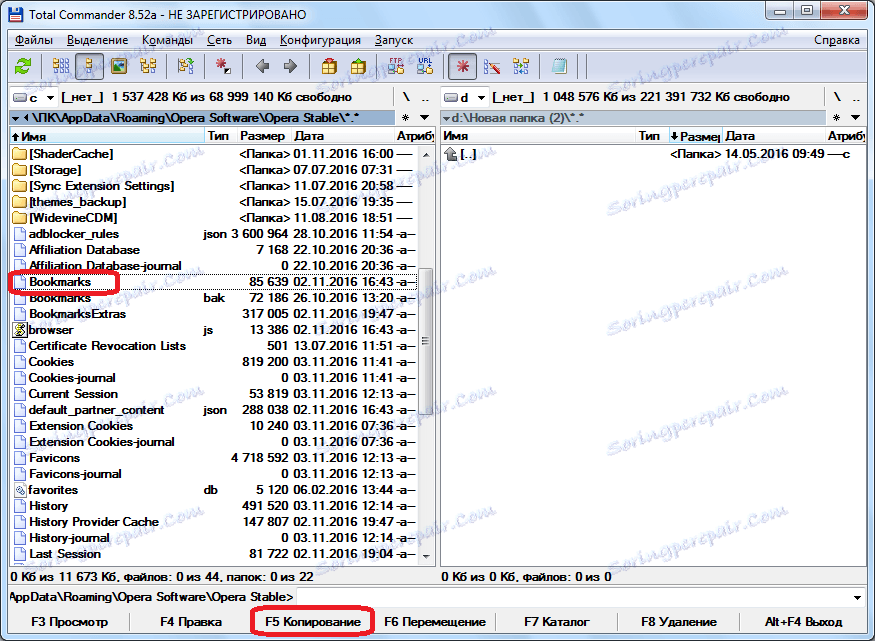Show directory tree view icon
Image resolution: width=875 pixels, height=641 pixels.
click(148, 67)
